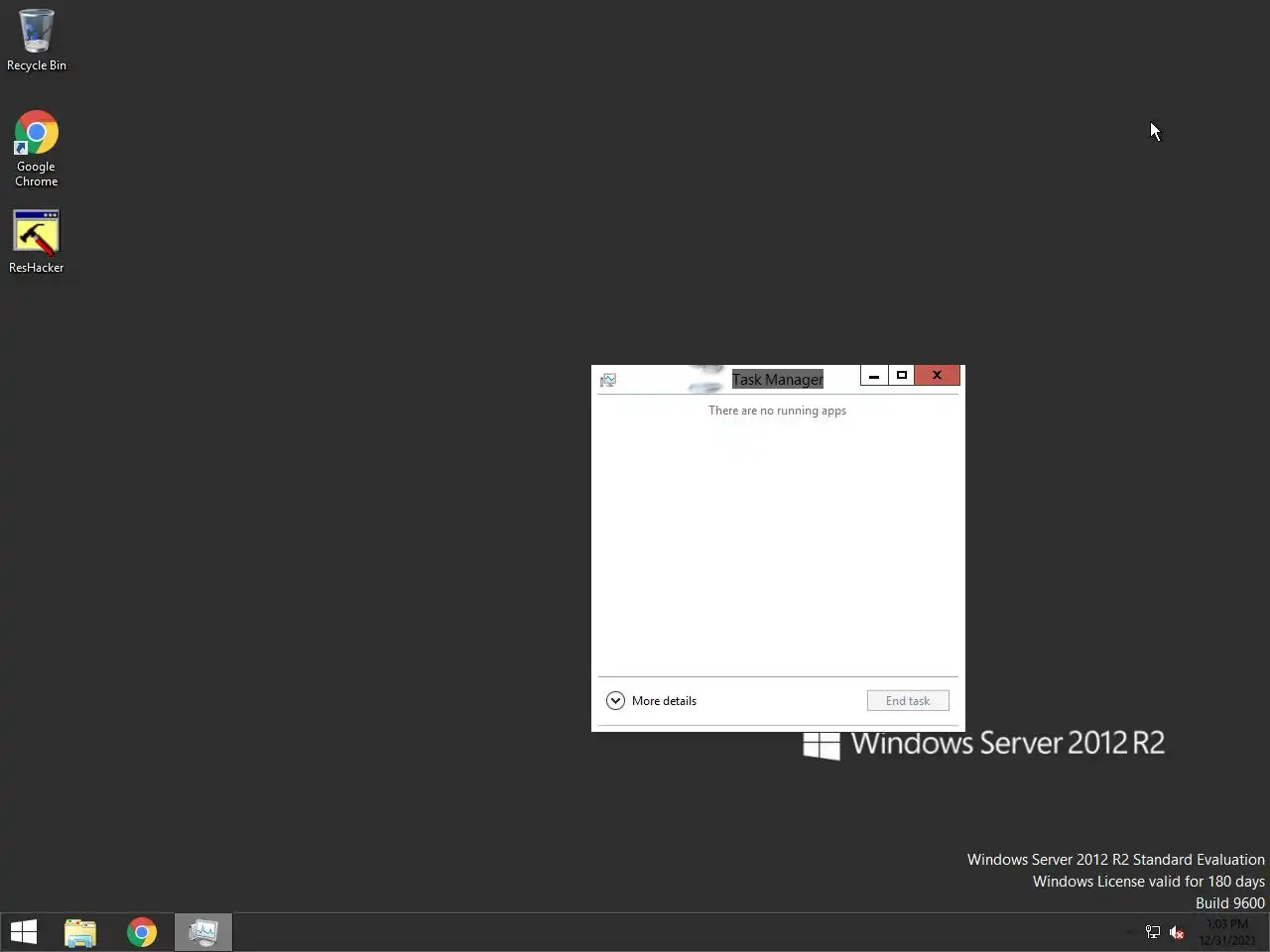Screen dimensions: 1270x952
Task: Maximize the Task Manager window
Action: coord(901,375)
